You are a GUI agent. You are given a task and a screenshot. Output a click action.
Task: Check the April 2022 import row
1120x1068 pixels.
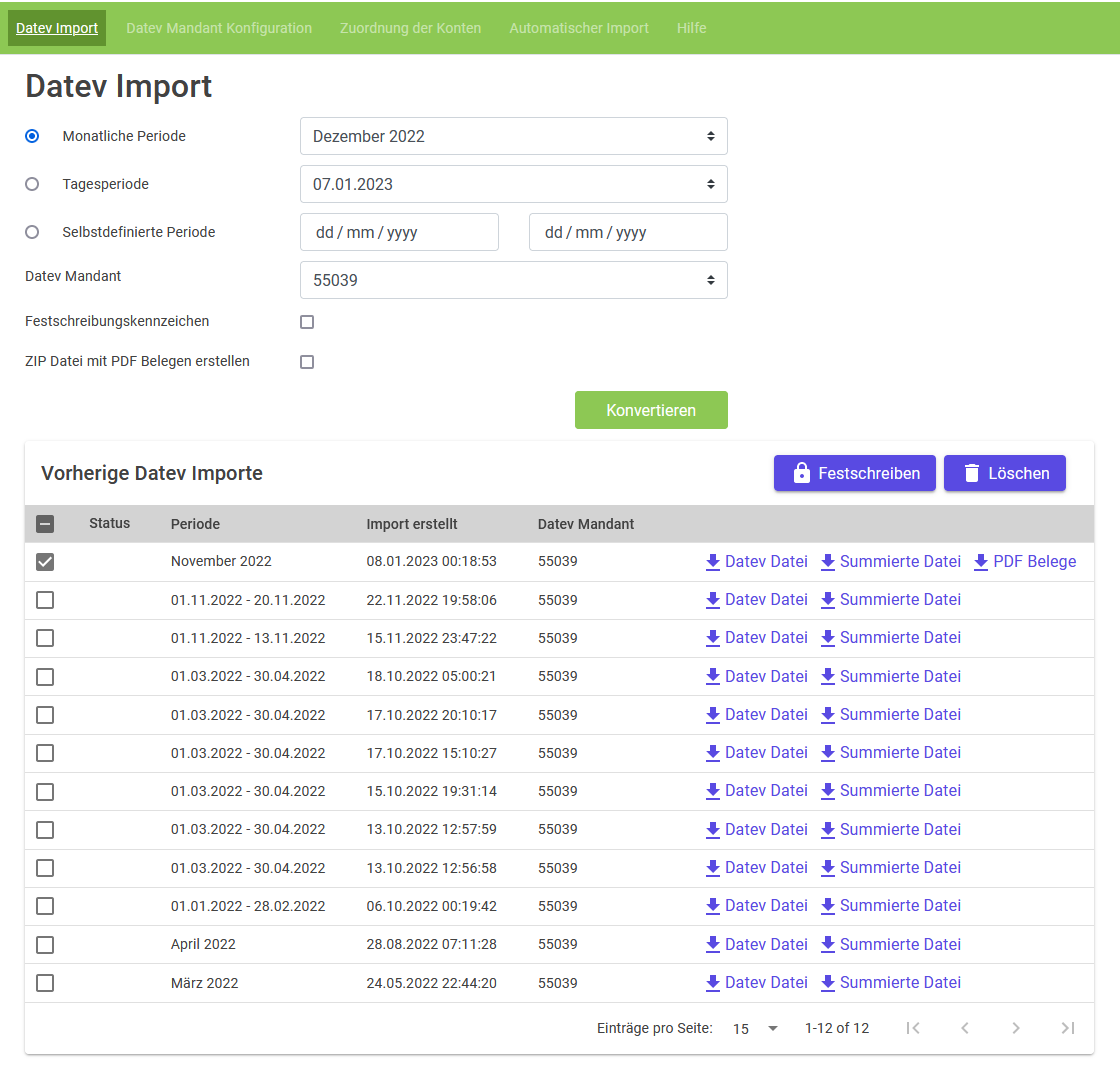coord(45,945)
